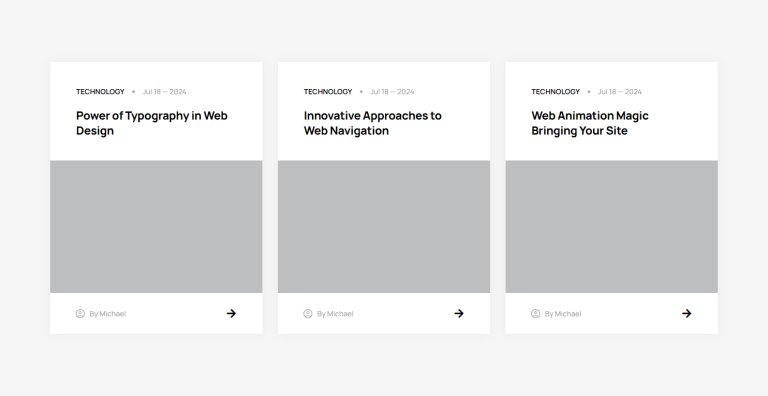Click arrow icon on Power of Typography card
768x396 pixels.
(231, 314)
